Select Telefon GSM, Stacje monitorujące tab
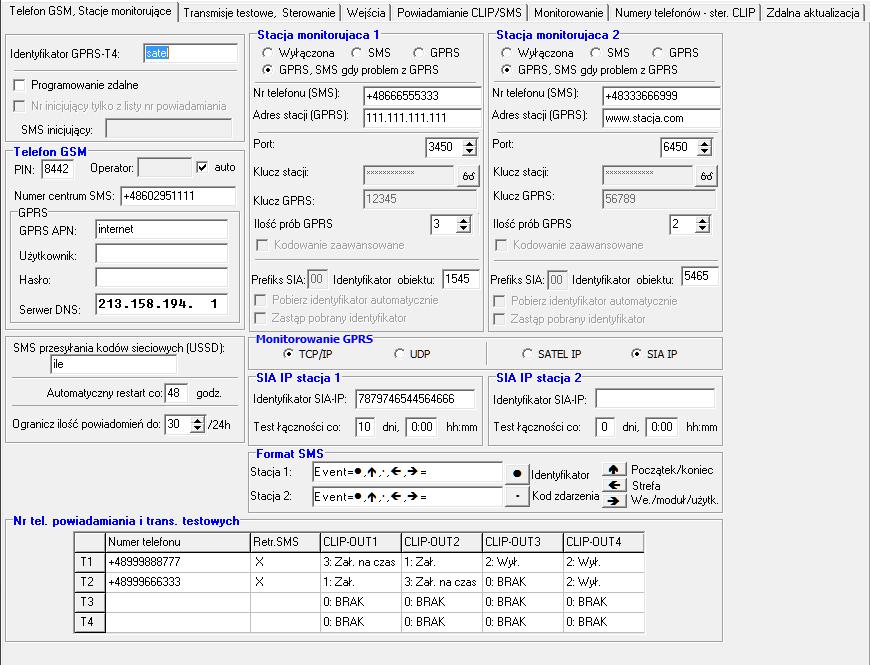This screenshot has width=870, height=665. 90,11
